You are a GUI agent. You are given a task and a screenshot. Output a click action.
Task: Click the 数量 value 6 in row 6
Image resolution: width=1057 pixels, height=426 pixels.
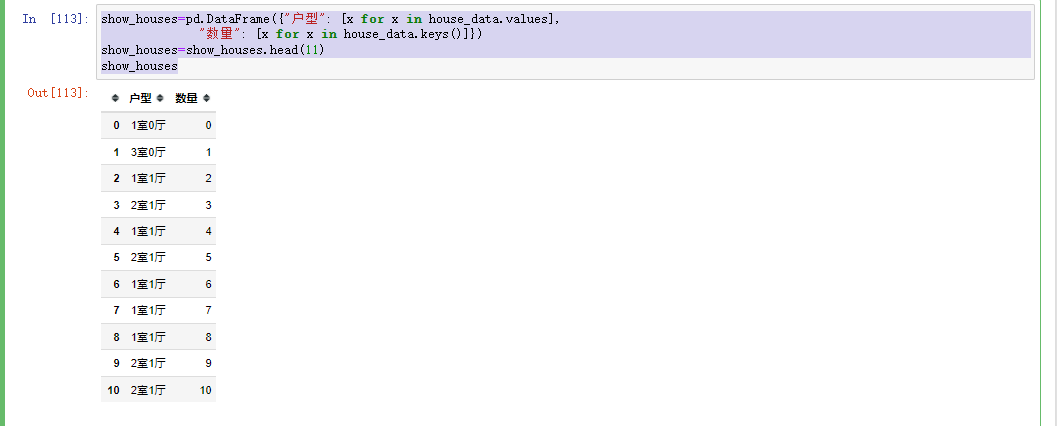pos(208,284)
